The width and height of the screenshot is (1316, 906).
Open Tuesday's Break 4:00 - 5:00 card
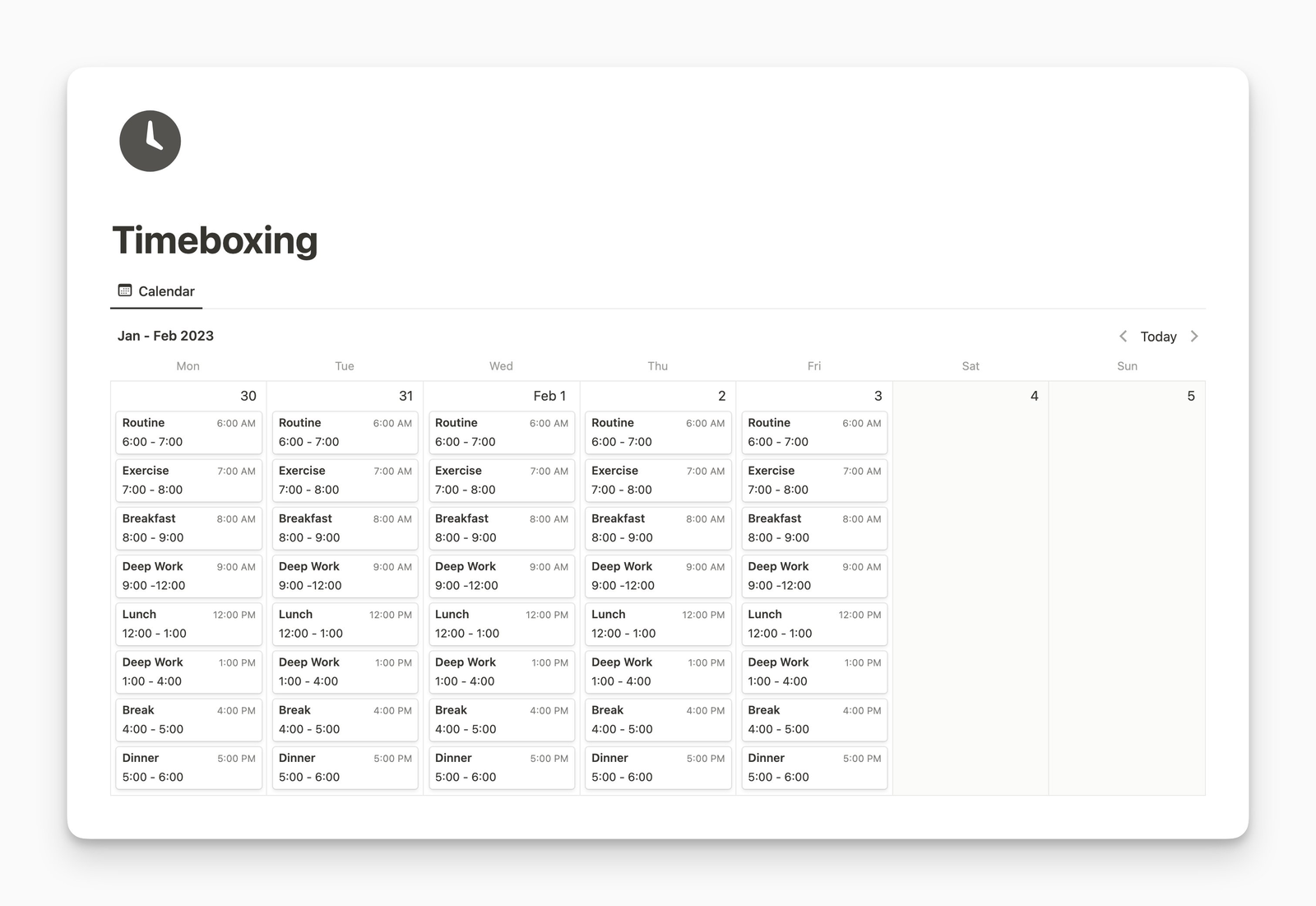[345, 719]
